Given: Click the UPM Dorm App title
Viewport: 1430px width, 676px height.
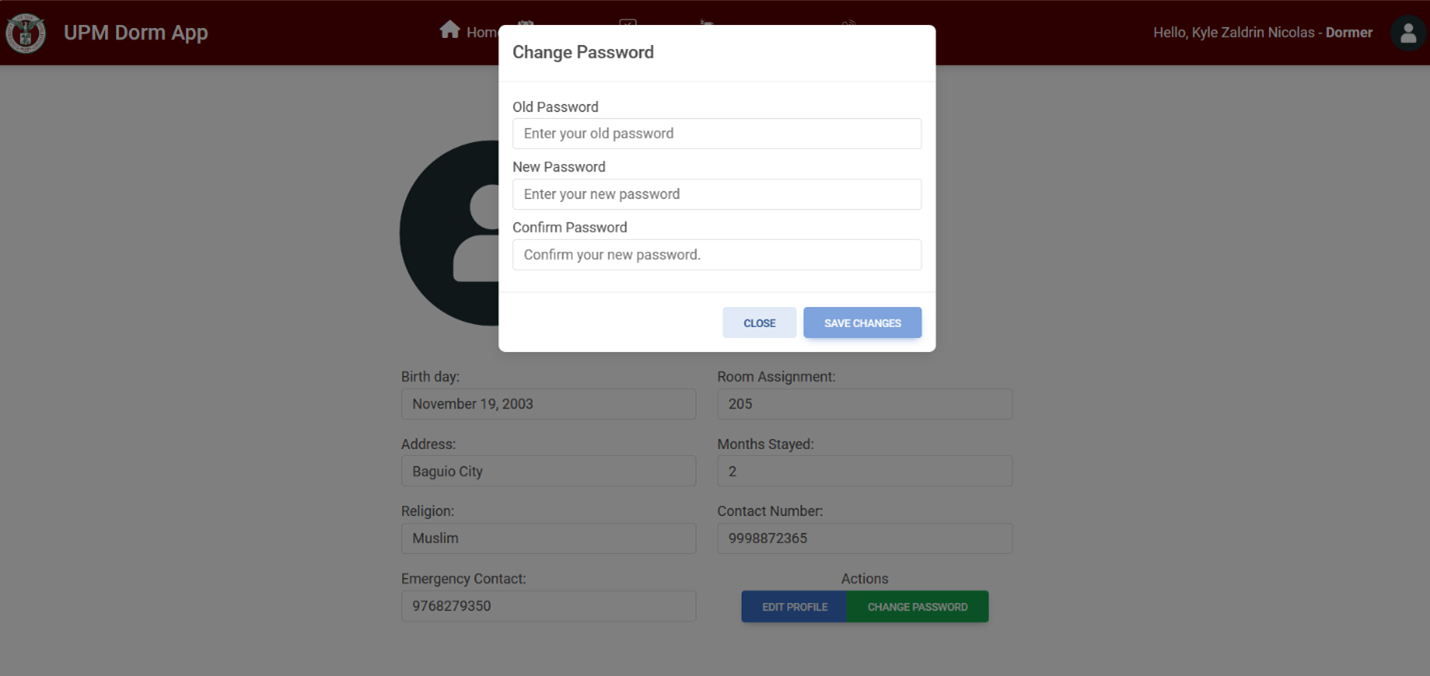Looking at the screenshot, I should click(136, 32).
